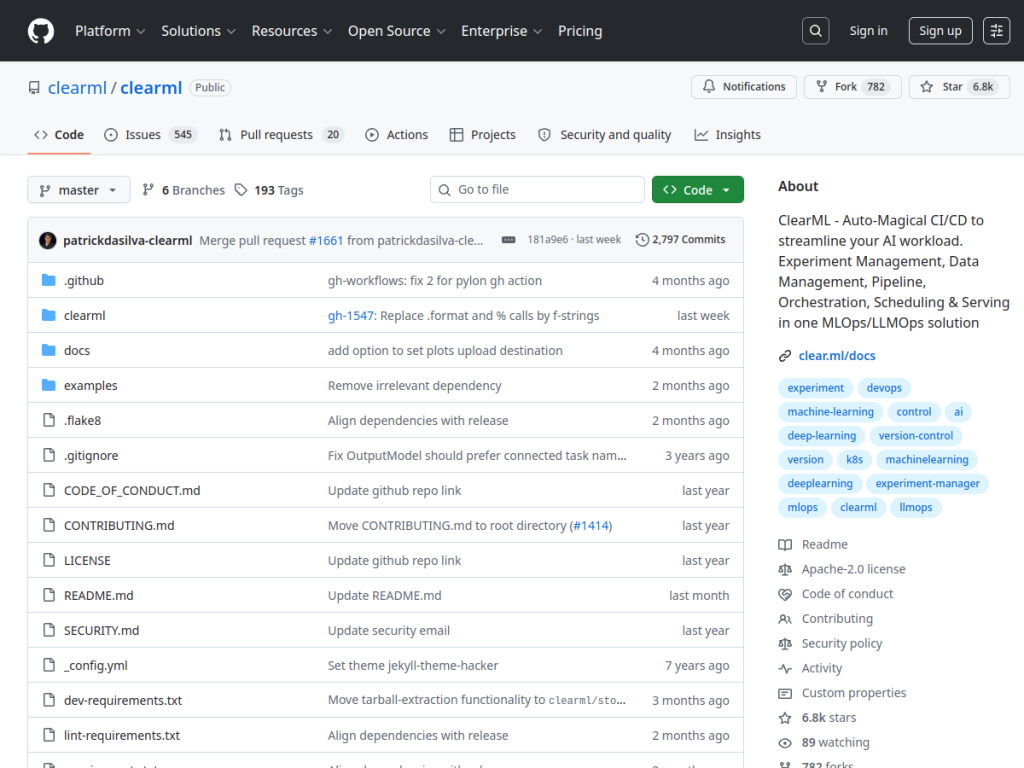
Task: Click the pulse icon beside Activity
Action: tap(785, 669)
